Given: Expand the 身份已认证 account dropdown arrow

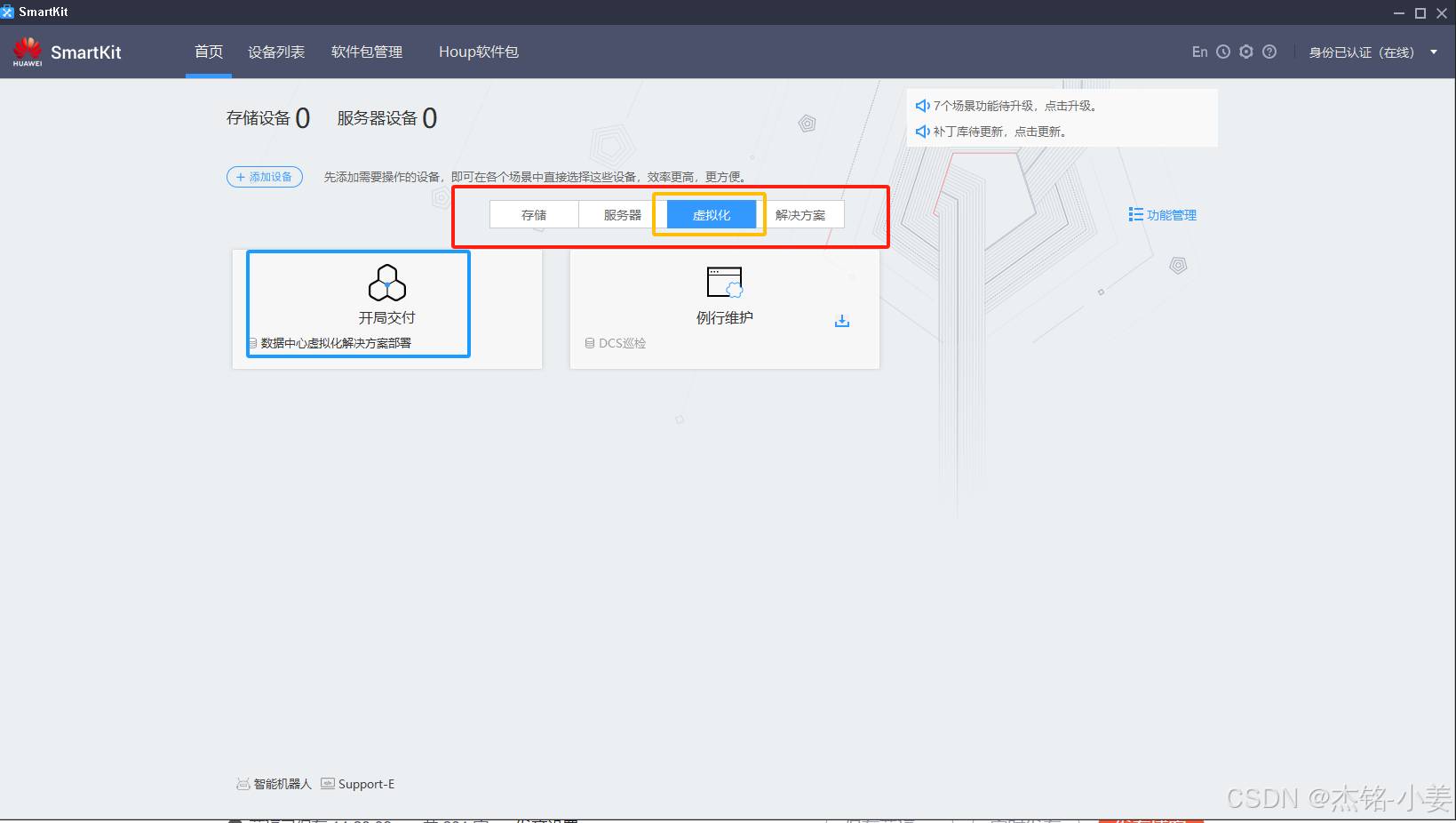Looking at the screenshot, I should [1434, 52].
